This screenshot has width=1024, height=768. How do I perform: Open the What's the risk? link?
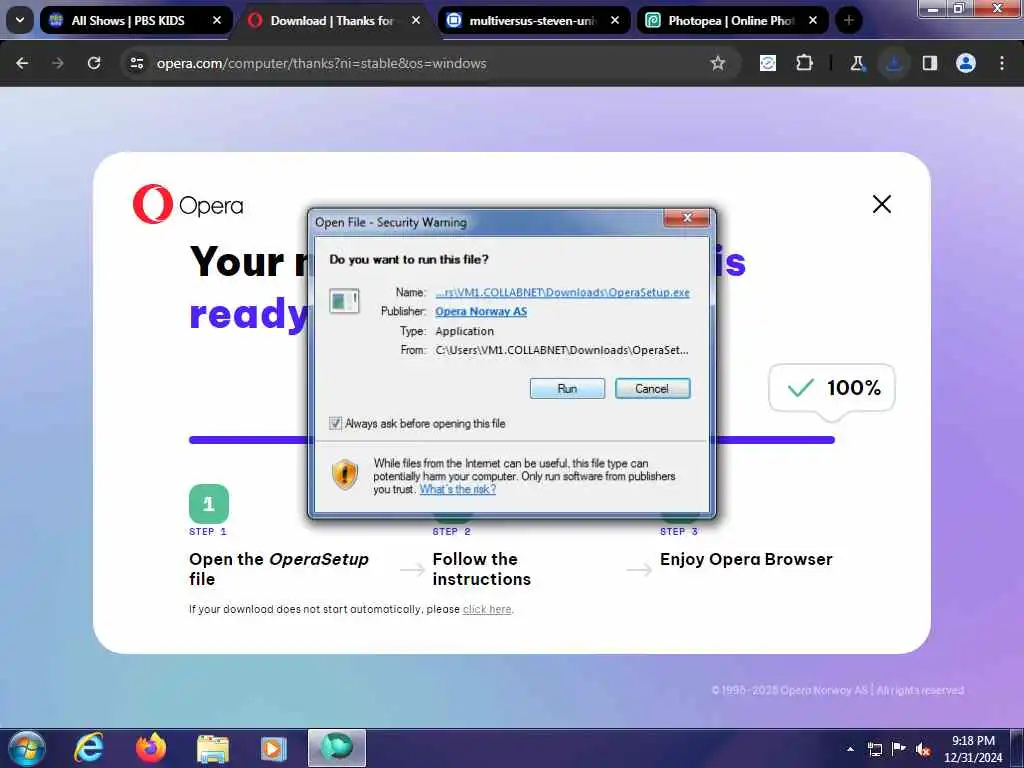coord(458,489)
